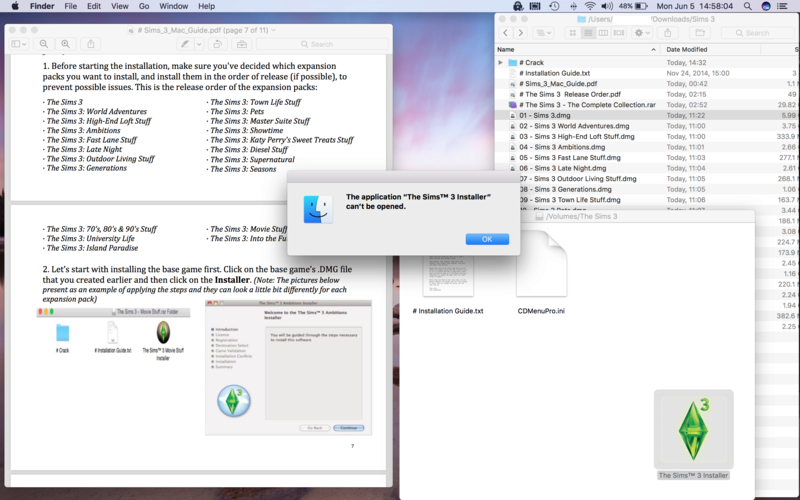
Task: Select 01 - Sims 3.dmg row
Action: [x=647, y=115]
